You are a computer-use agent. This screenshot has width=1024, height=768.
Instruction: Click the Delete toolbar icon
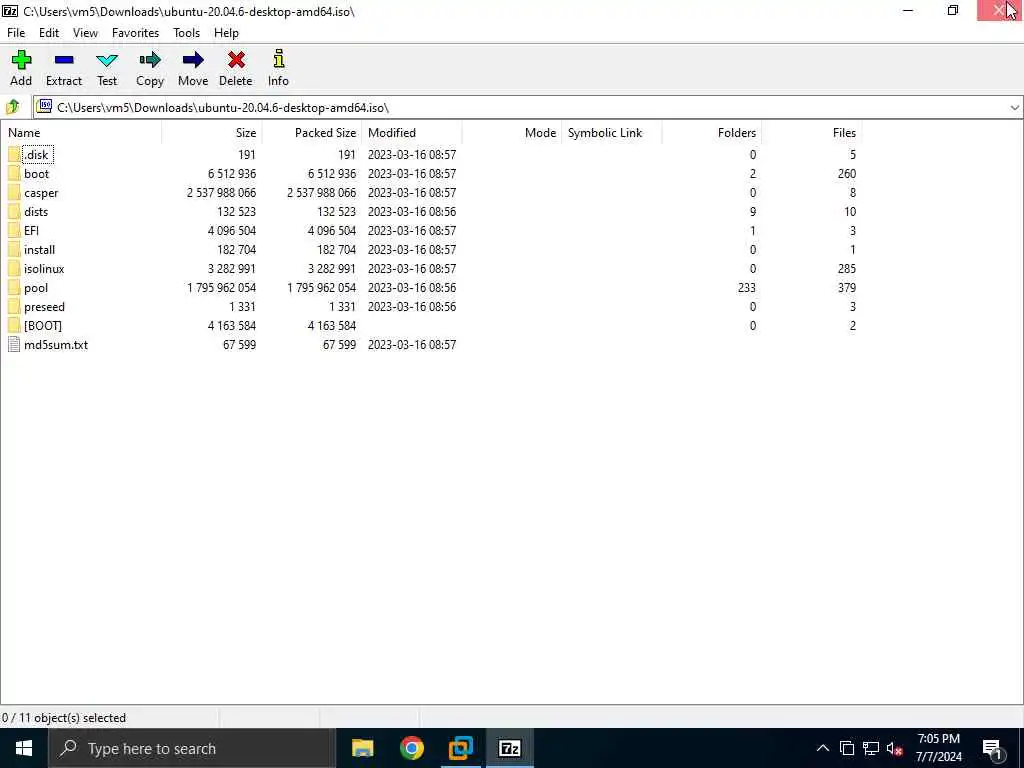tap(236, 60)
